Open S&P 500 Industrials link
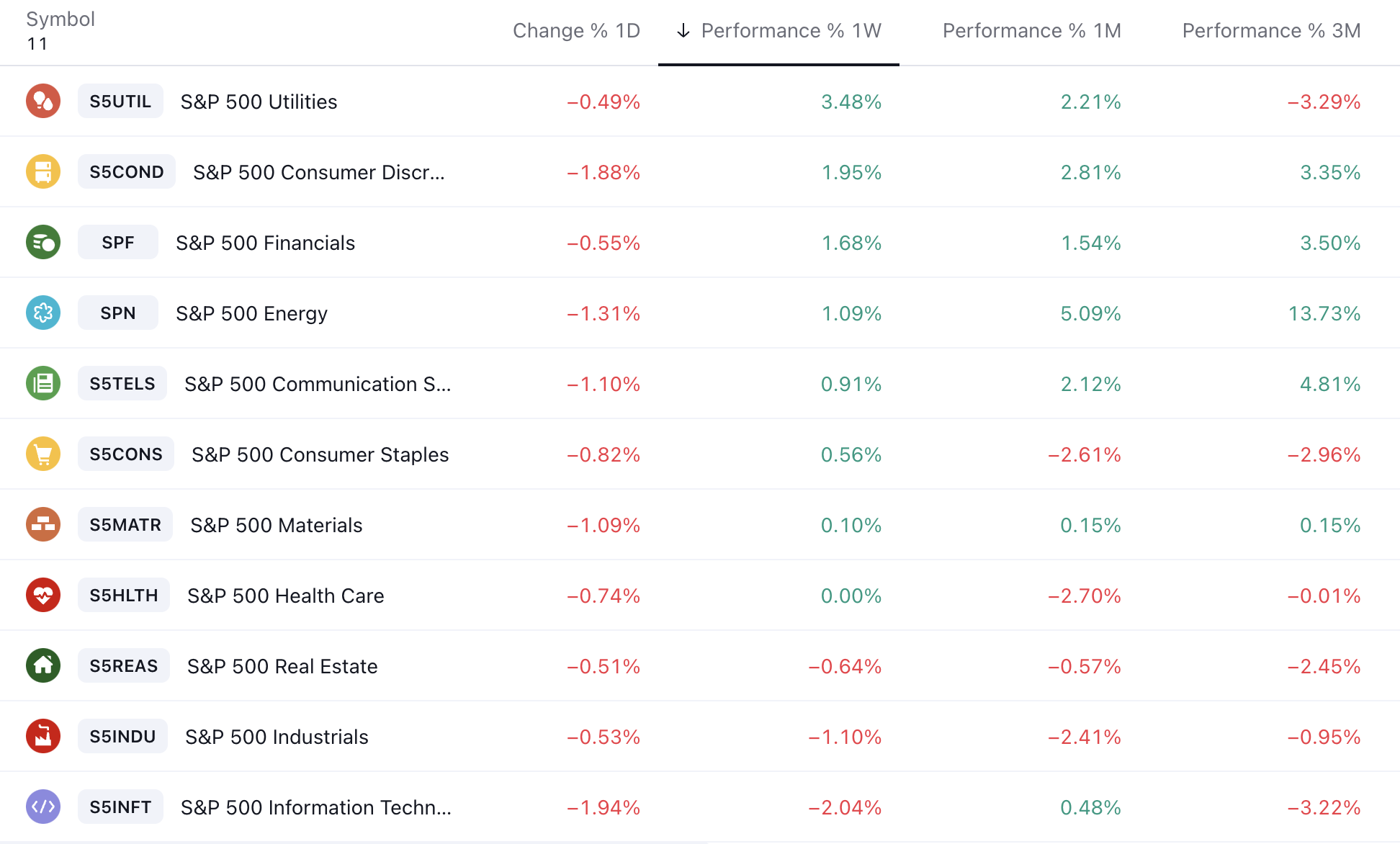1400x844 pixels. (277, 737)
